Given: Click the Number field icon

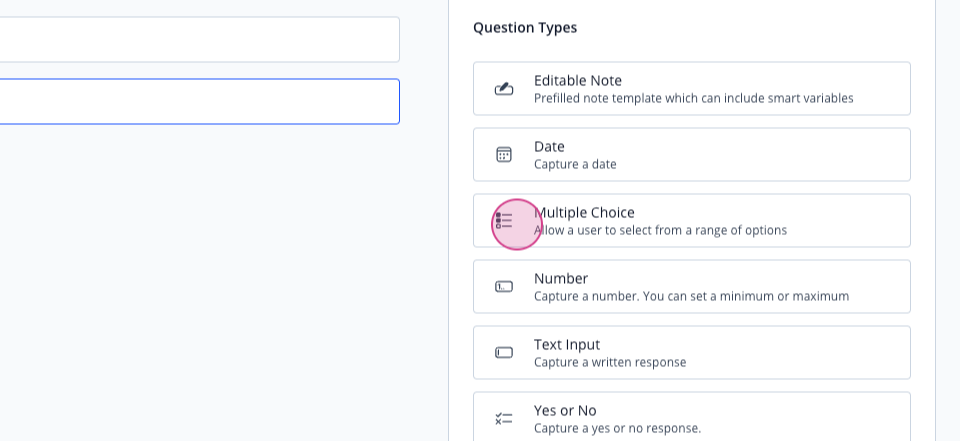Looking at the screenshot, I should (x=504, y=287).
